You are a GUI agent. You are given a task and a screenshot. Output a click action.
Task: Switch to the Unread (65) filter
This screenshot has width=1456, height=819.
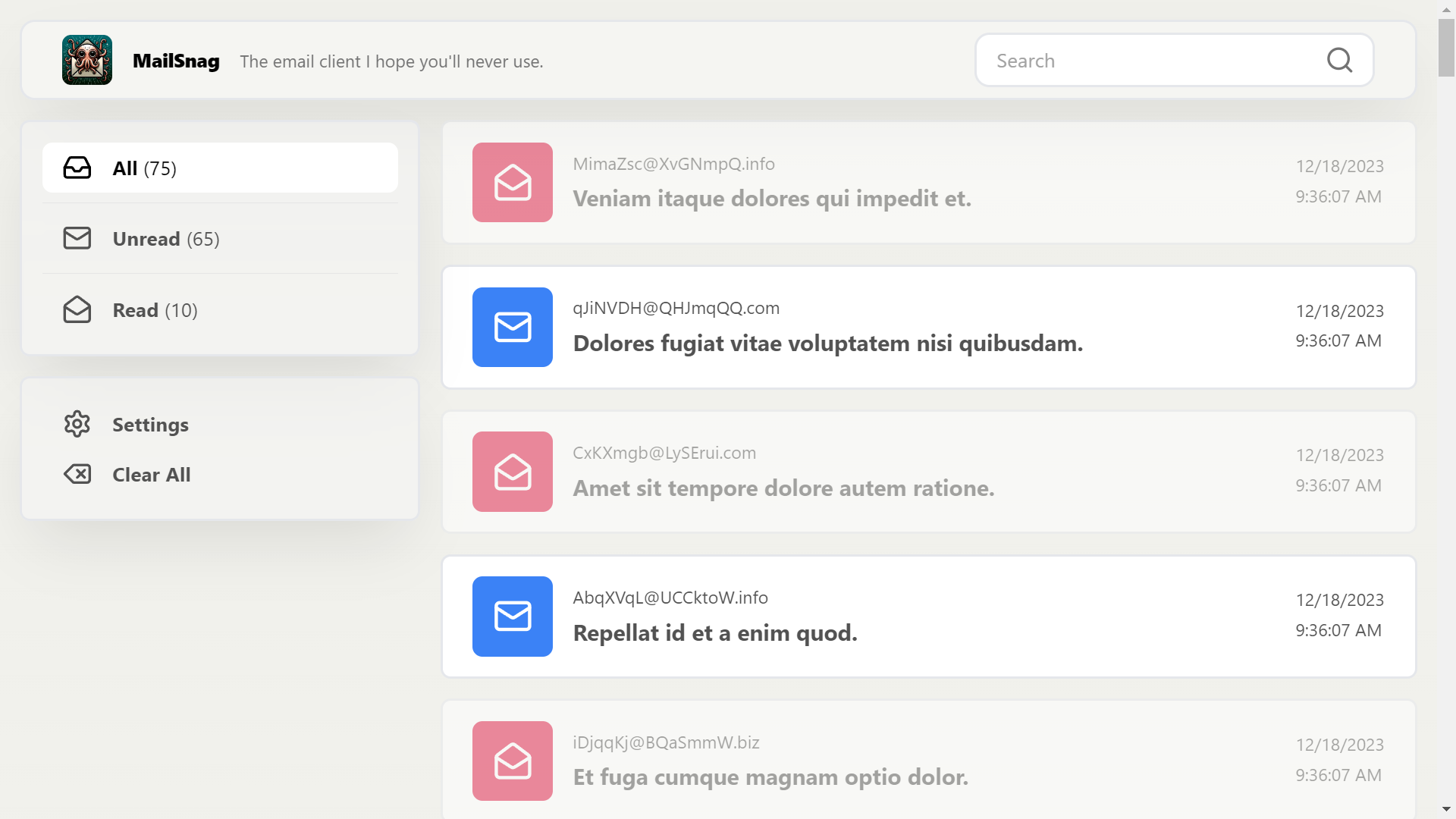click(x=166, y=239)
